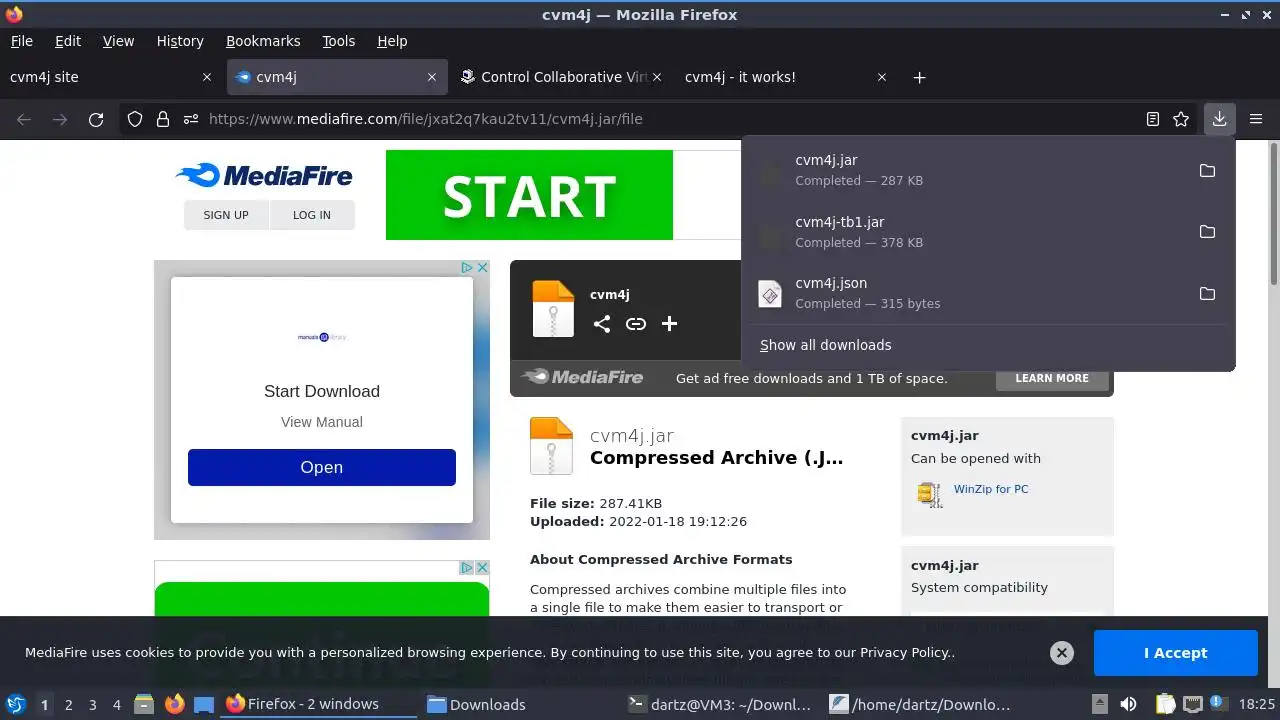
Task: Go back to the previous page
Action: click(24, 119)
